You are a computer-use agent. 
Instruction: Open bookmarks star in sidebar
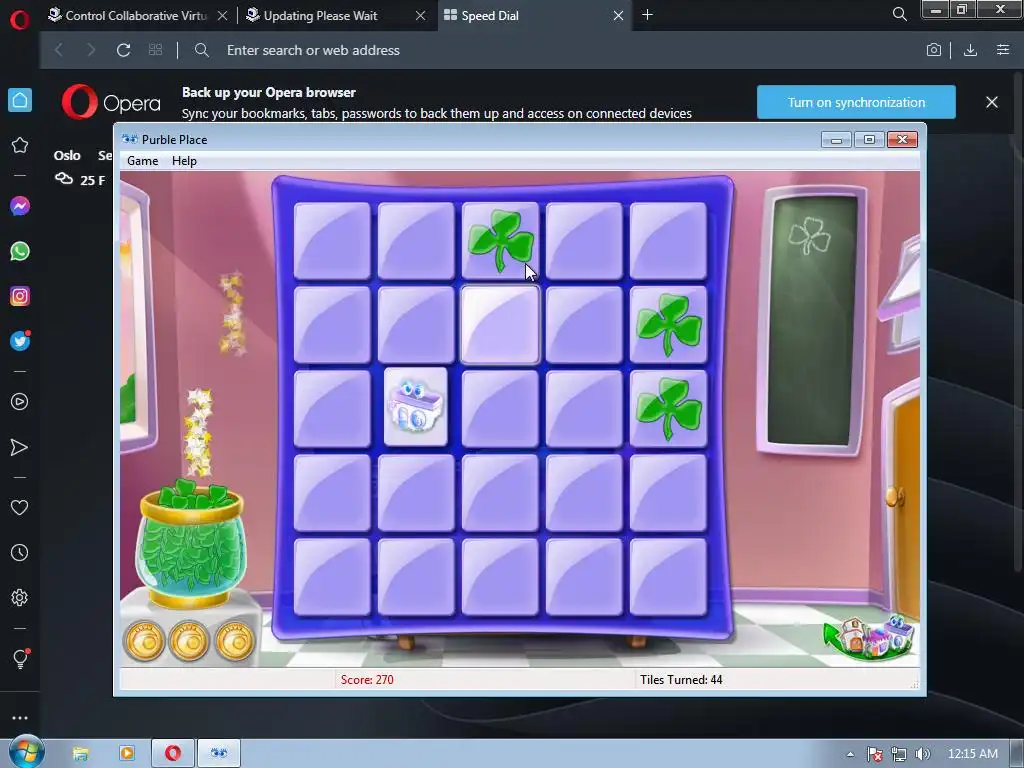coord(20,145)
